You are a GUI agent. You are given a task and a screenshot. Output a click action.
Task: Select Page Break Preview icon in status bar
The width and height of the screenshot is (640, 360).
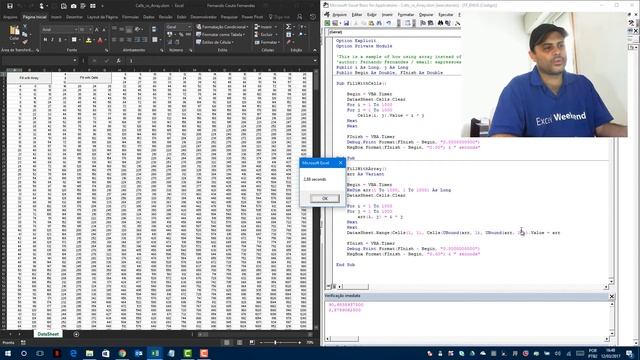point(252,342)
